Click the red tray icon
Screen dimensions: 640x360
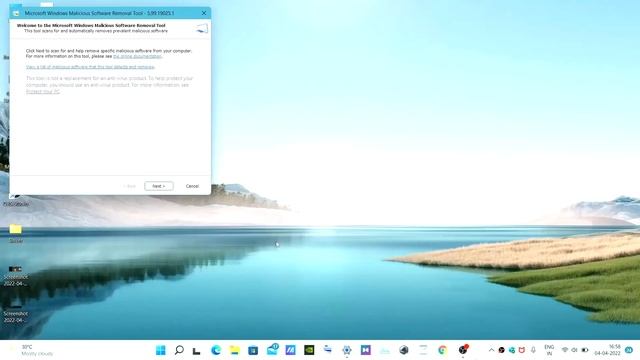[522, 350]
